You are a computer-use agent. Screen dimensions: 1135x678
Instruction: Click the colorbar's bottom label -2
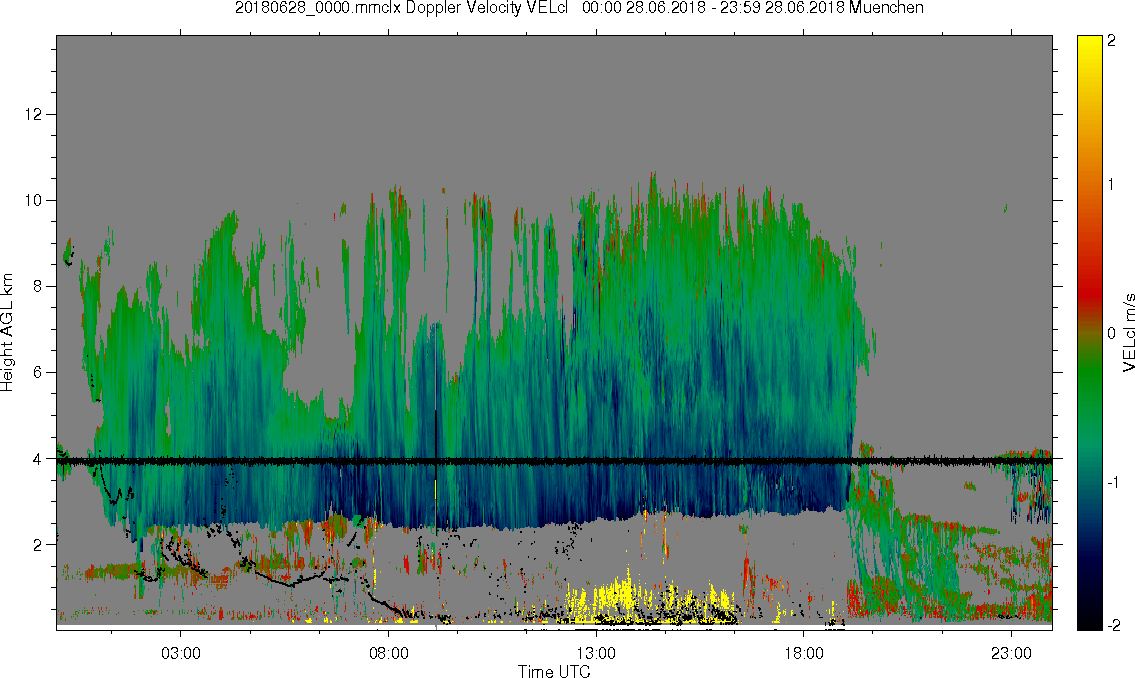[1114, 625]
